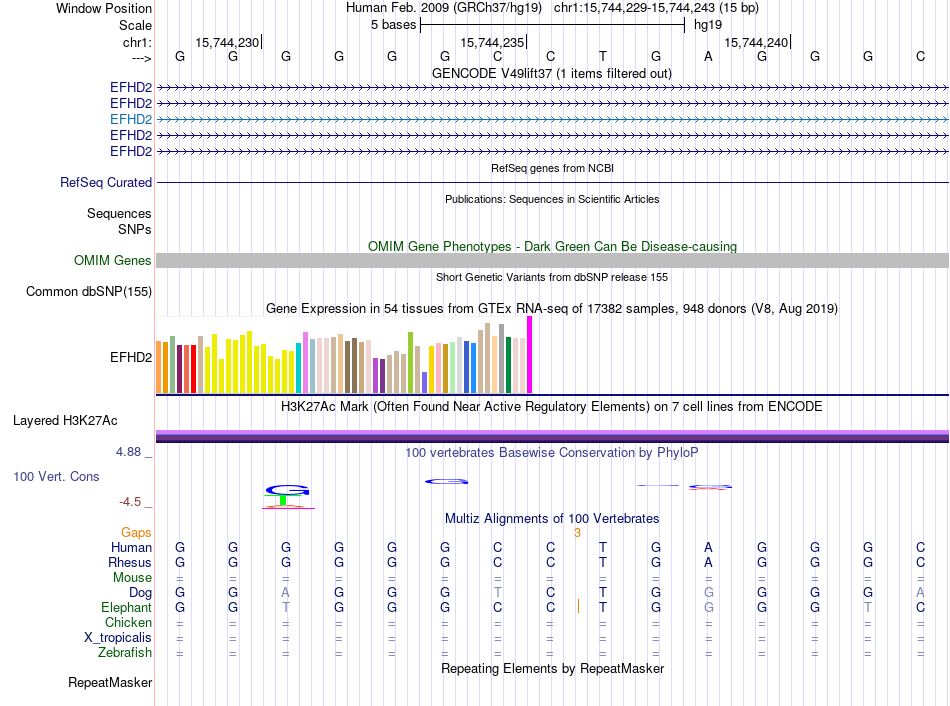Click the orange gap number 3
The image size is (950, 706).
(577, 533)
